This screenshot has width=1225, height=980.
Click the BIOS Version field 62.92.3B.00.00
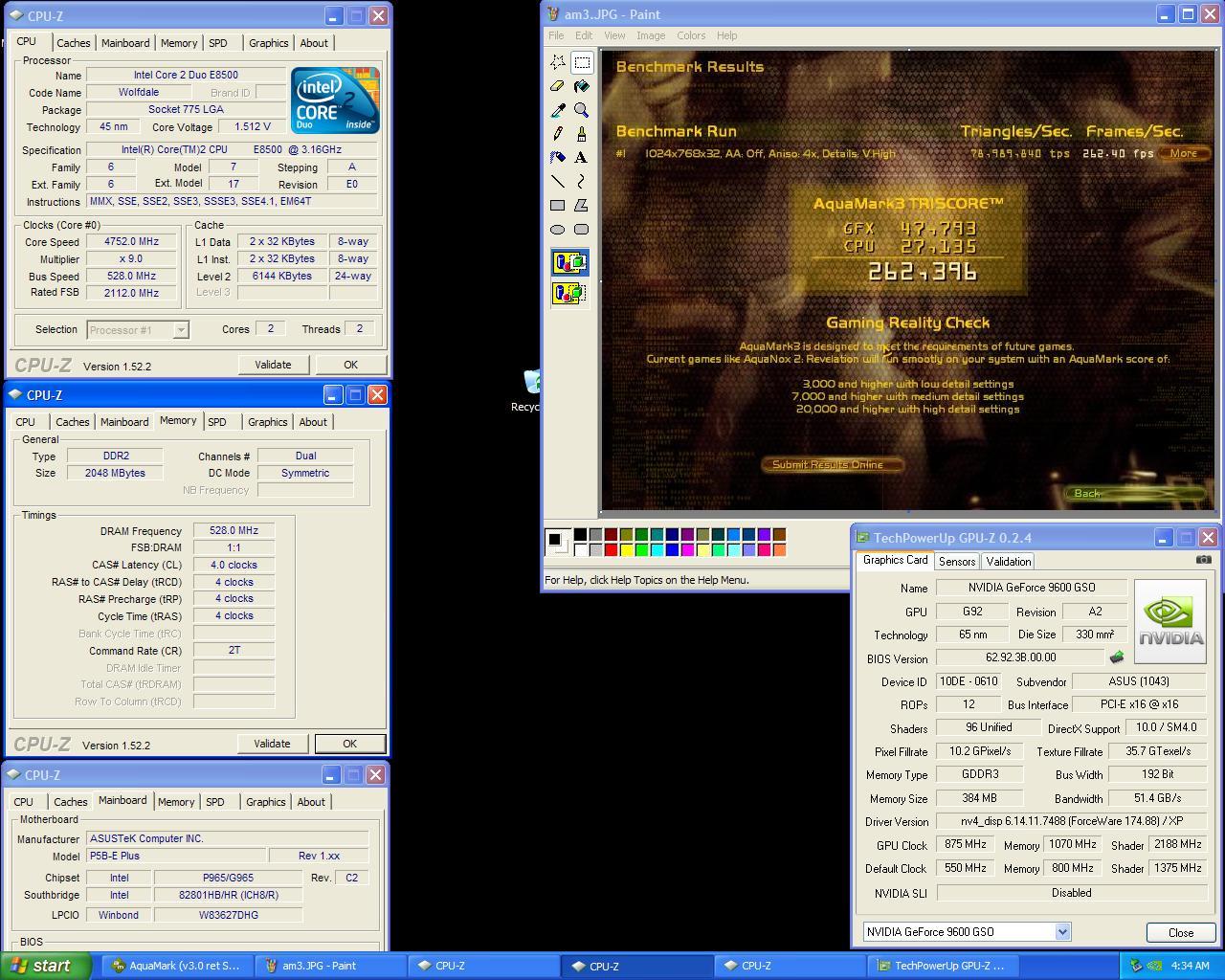1020,657
